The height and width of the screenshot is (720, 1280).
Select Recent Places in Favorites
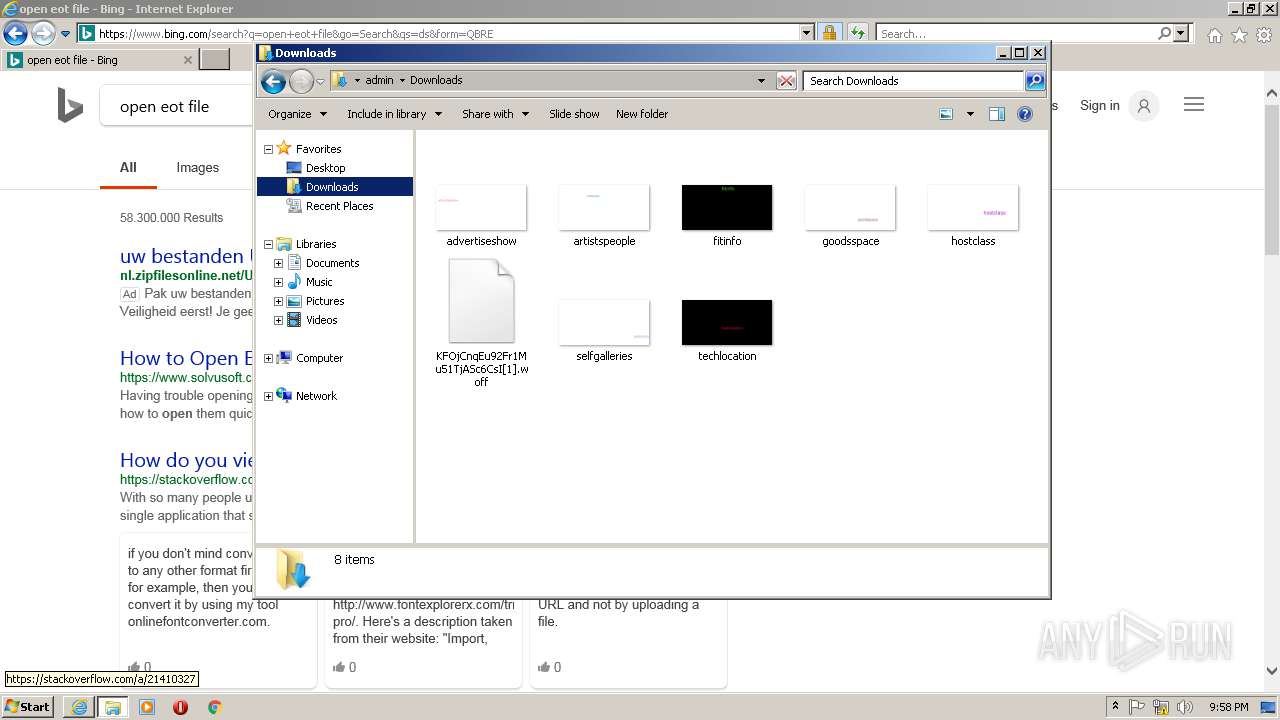coord(339,206)
